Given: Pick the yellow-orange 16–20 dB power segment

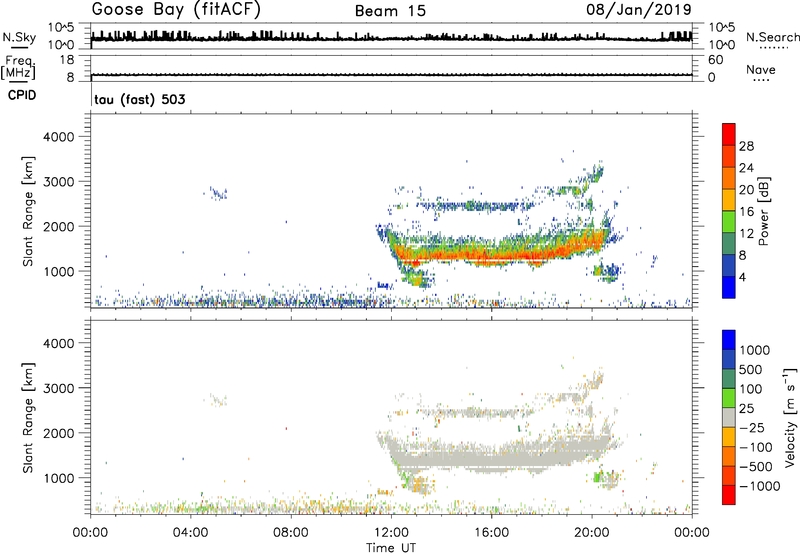Looking at the screenshot, I should pyautogui.click(x=729, y=199).
